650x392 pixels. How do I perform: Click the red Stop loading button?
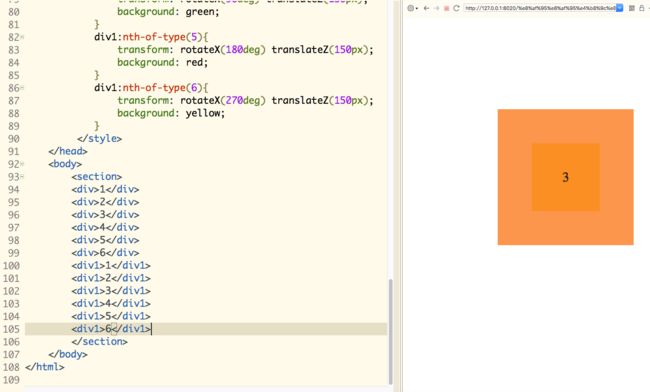(x=446, y=8)
